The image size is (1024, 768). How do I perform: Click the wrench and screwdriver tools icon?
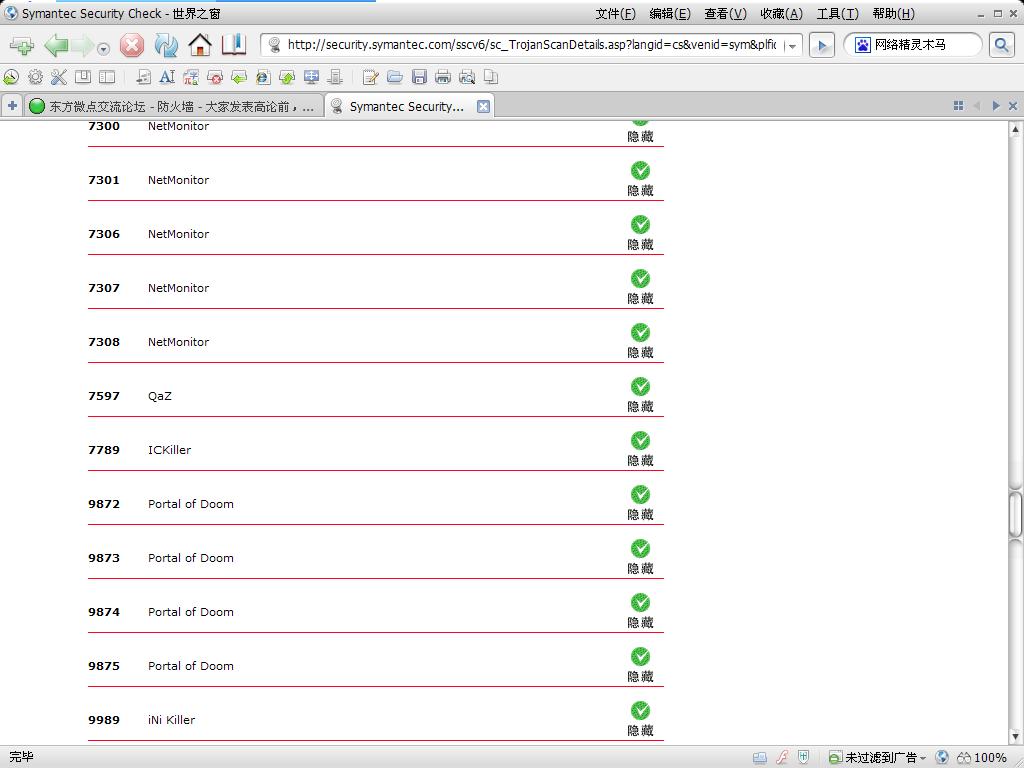[x=59, y=77]
